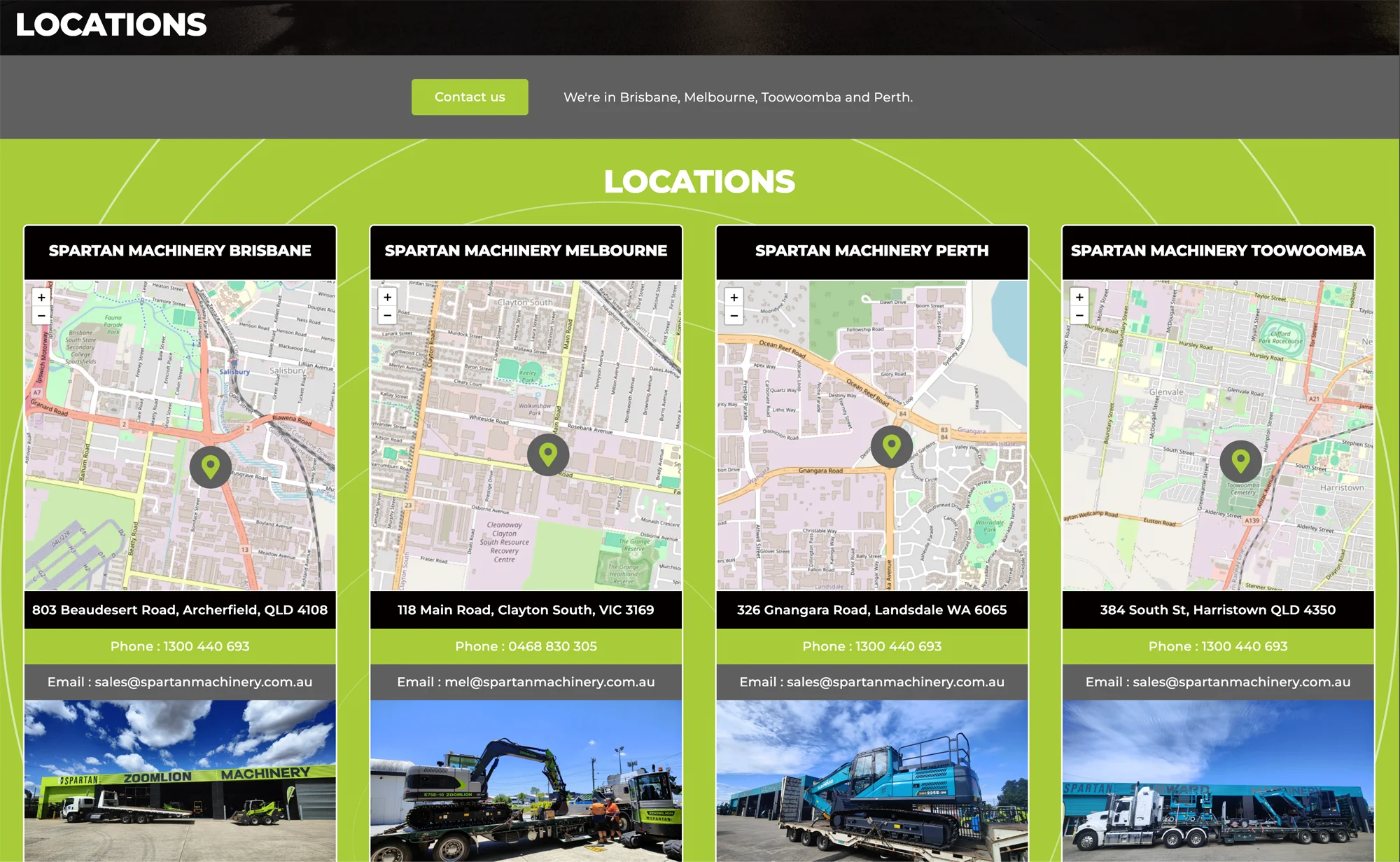Zoom out on the Perth map
The image size is (1400, 862).
[734, 316]
